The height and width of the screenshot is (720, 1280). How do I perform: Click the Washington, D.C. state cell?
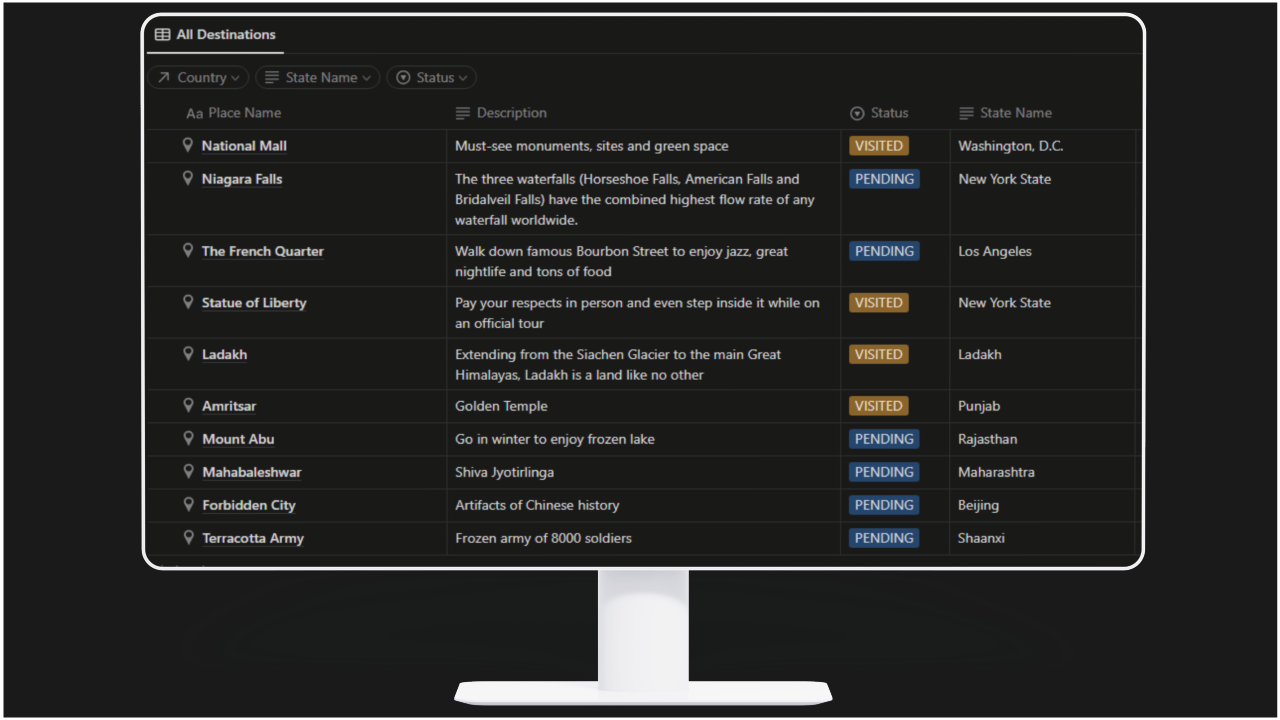(1044, 146)
